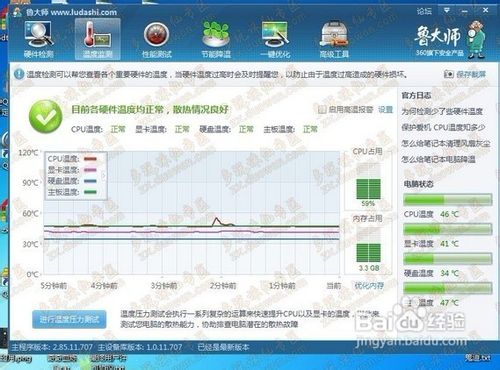Open the title bar dropdown menu arrow
The width and height of the screenshot is (500, 370).
(x=446, y=10)
